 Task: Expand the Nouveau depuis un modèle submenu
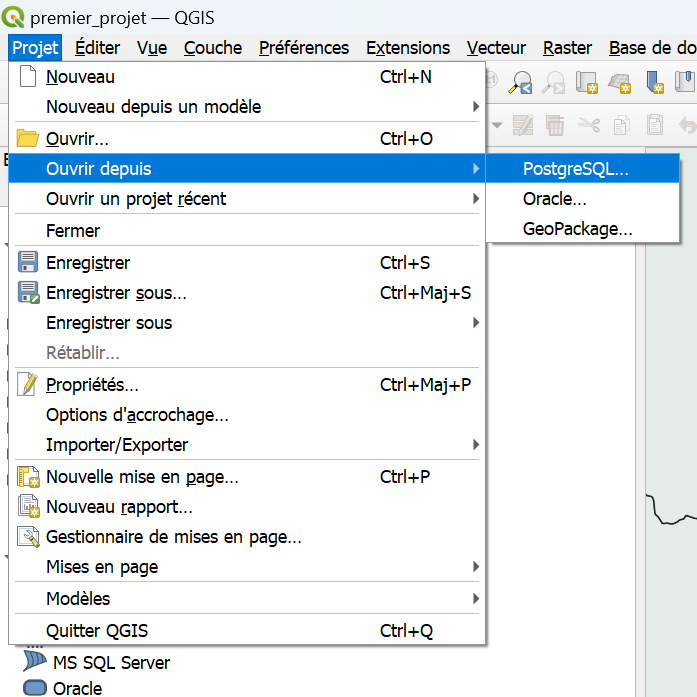(476, 107)
